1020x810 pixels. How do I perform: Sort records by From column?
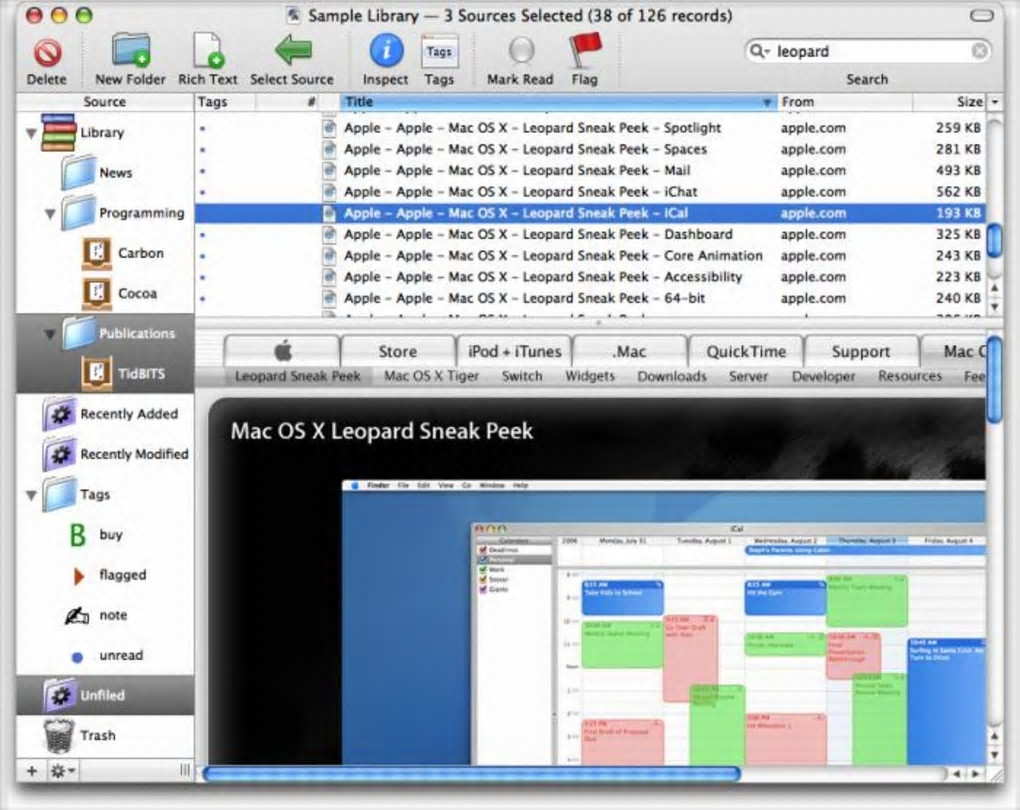pos(844,102)
